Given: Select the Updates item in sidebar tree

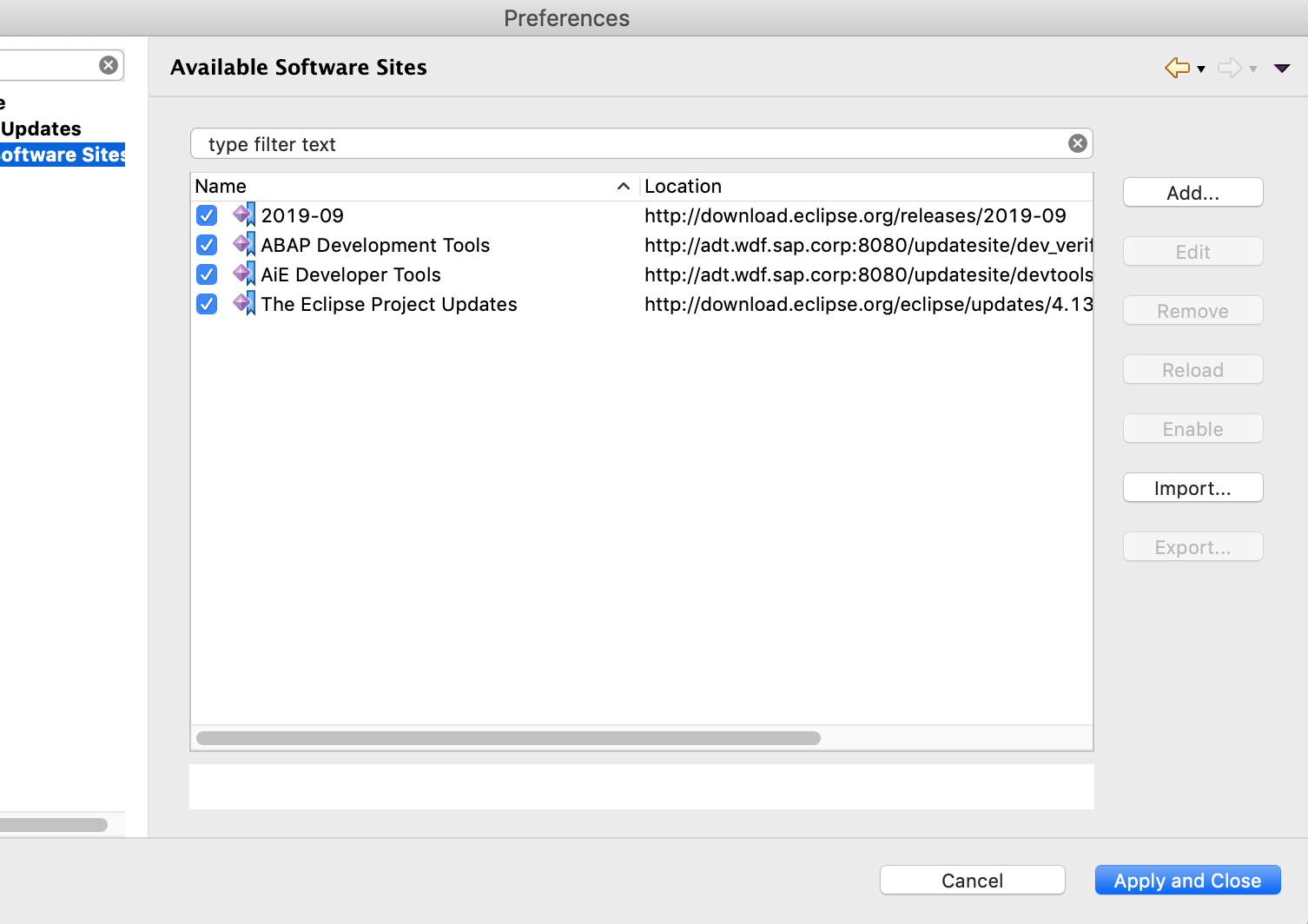Looking at the screenshot, I should (41, 129).
